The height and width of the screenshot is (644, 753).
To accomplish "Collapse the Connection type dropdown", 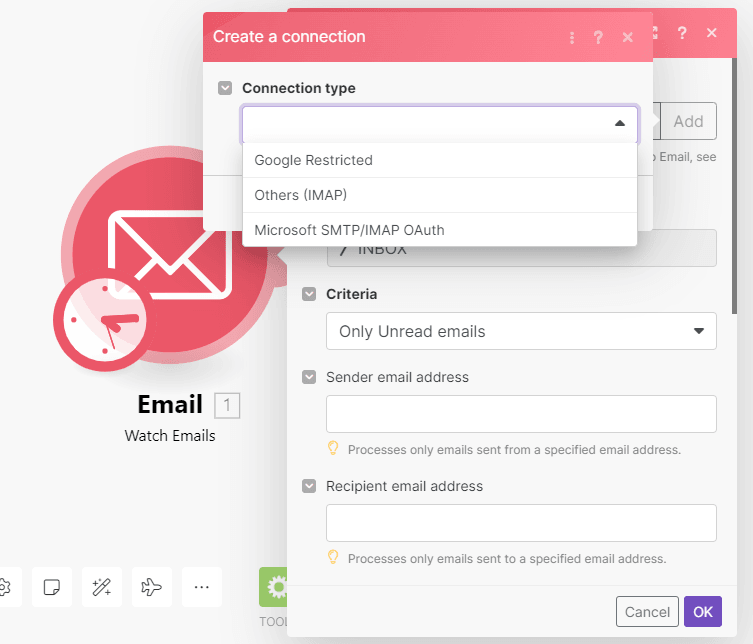I will (619, 123).
